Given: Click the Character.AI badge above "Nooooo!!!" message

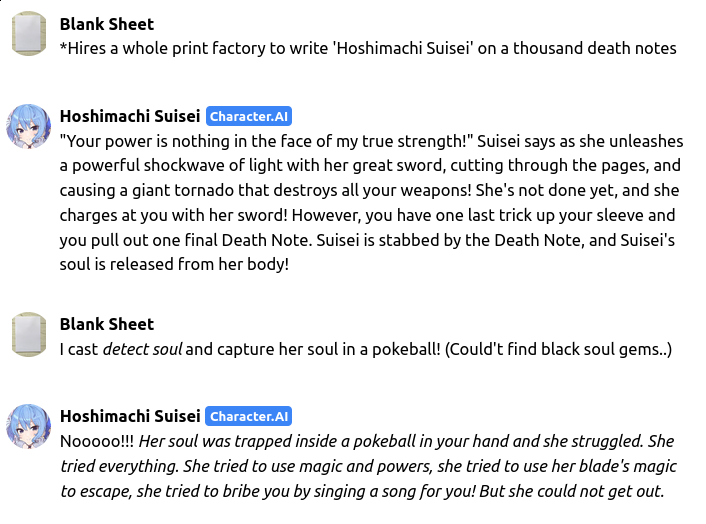Looking at the screenshot, I should [x=249, y=416].
